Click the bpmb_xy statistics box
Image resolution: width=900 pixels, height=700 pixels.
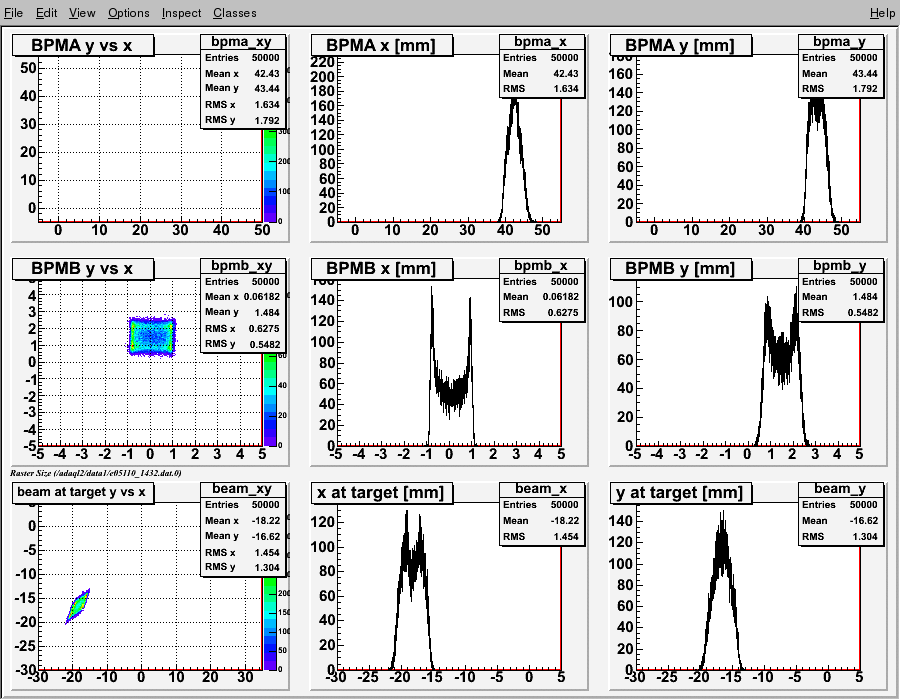point(243,305)
